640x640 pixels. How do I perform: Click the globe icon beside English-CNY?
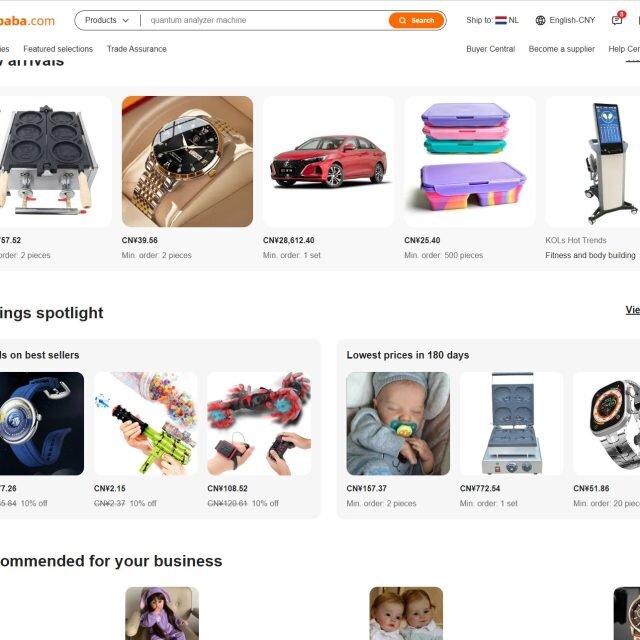click(x=540, y=20)
